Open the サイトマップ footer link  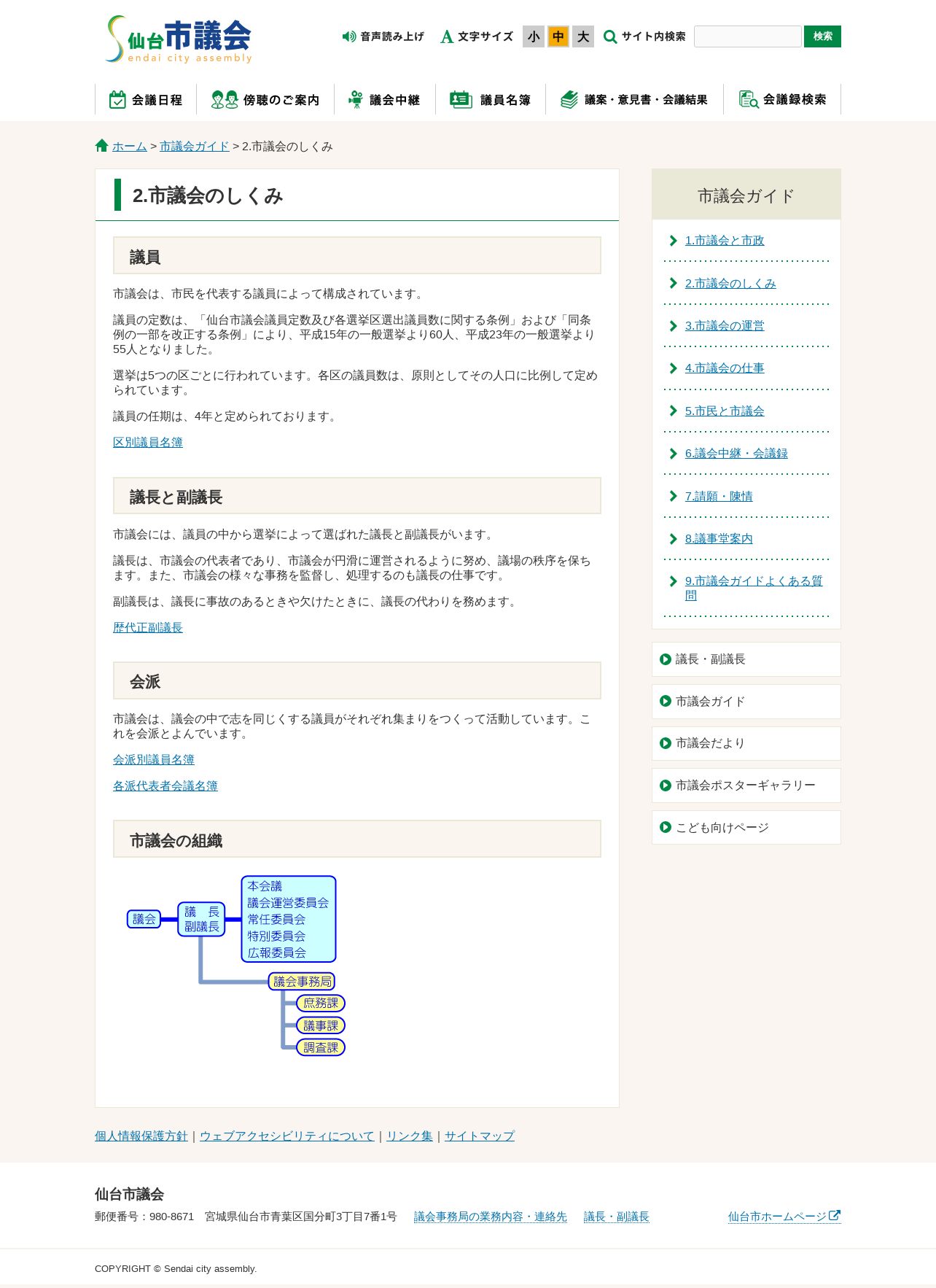[480, 1136]
